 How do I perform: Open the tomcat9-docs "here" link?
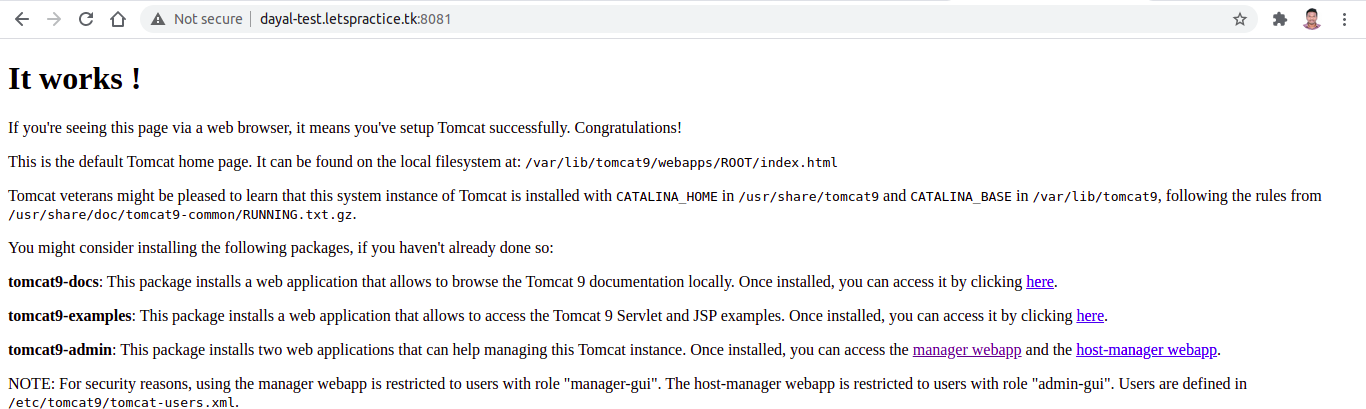[1040, 282]
